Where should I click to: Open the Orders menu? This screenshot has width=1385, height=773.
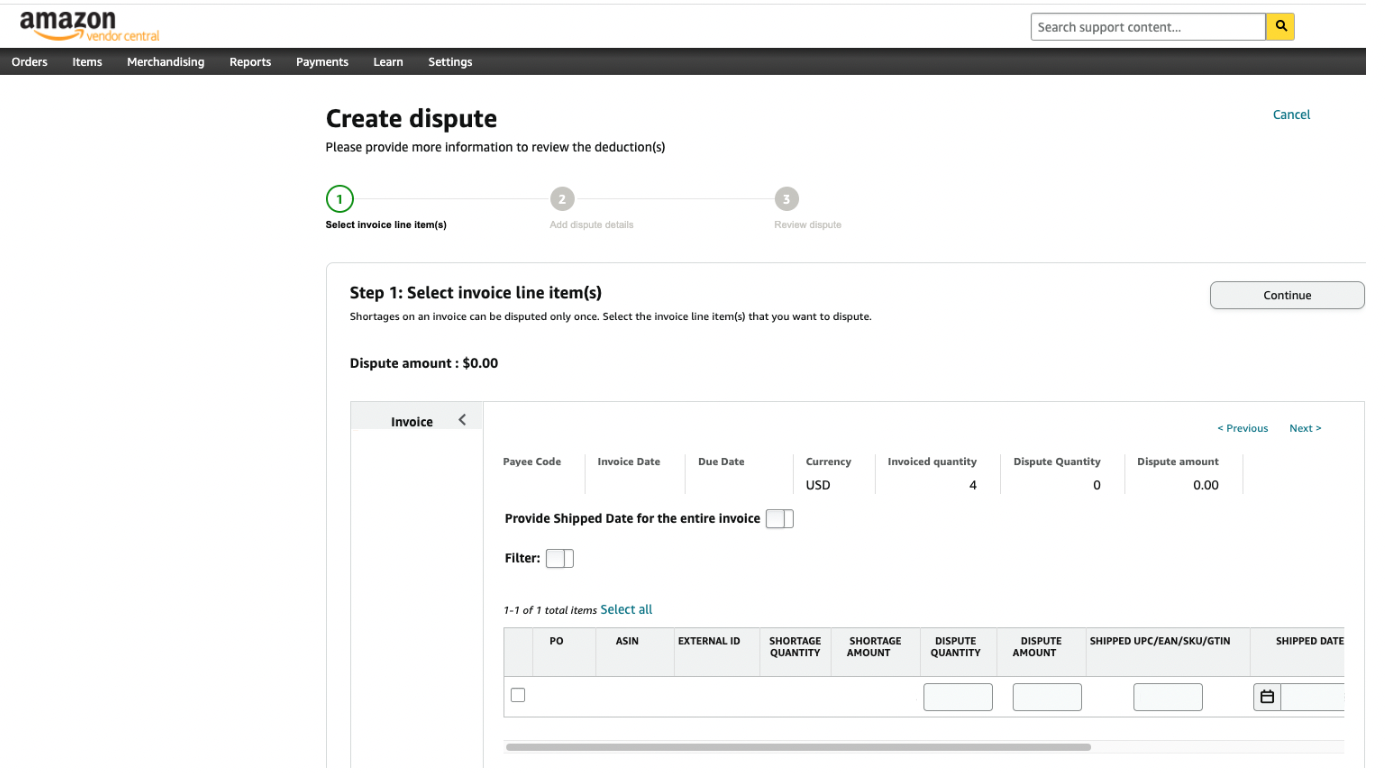tap(29, 61)
